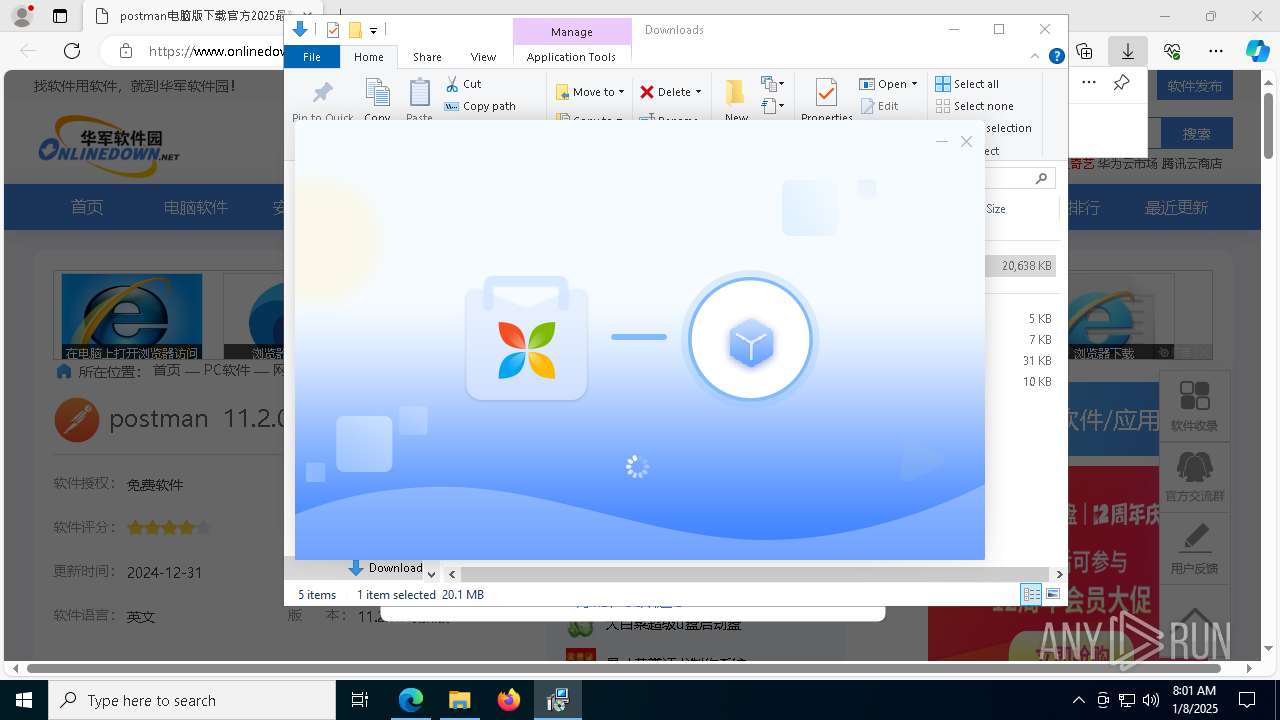This screenshot has height=720, width=1280.
Task: Click the 腾讯云商店 link
Action: coord(1192,163)
